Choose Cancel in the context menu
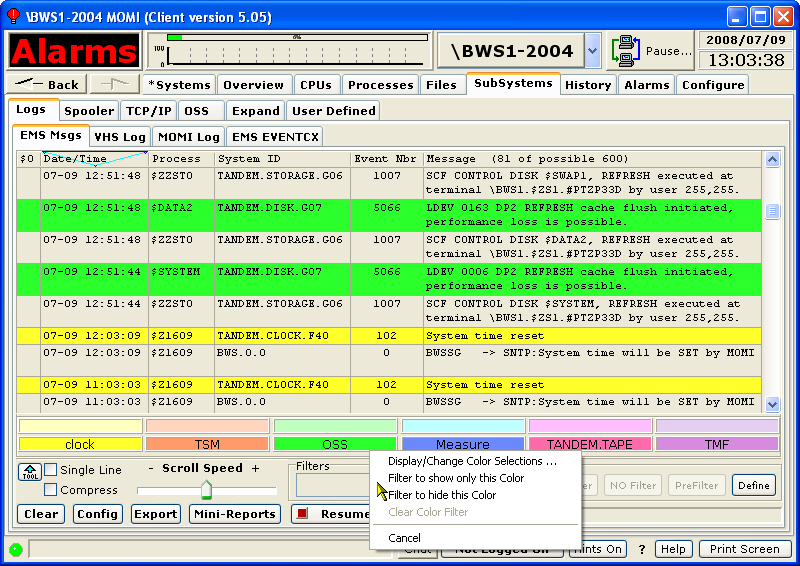This screenshot has height=566, width=800. pyautogui.click(x=404, y=537)
